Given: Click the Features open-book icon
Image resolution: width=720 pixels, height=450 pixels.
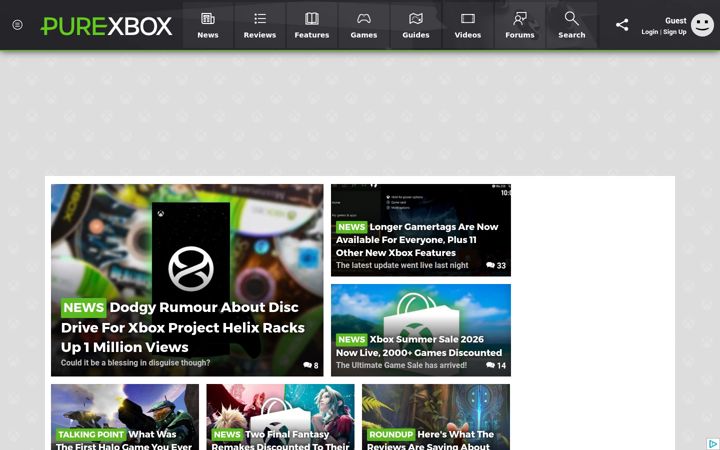Looking at the screenshot, I should point(312,18).
